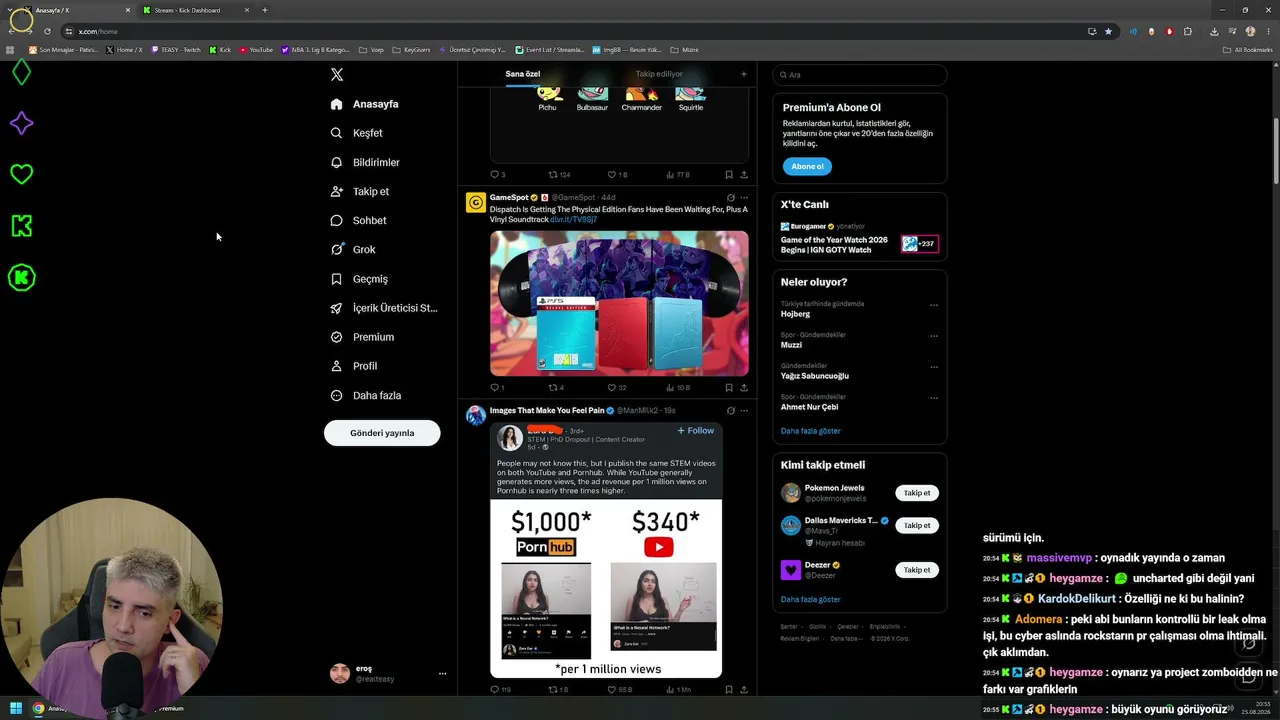Open options for Ahmet Nur Çebi trend
Image resolution: width=1280 pixels, height=720 pixels.
[x=934, y=398]
